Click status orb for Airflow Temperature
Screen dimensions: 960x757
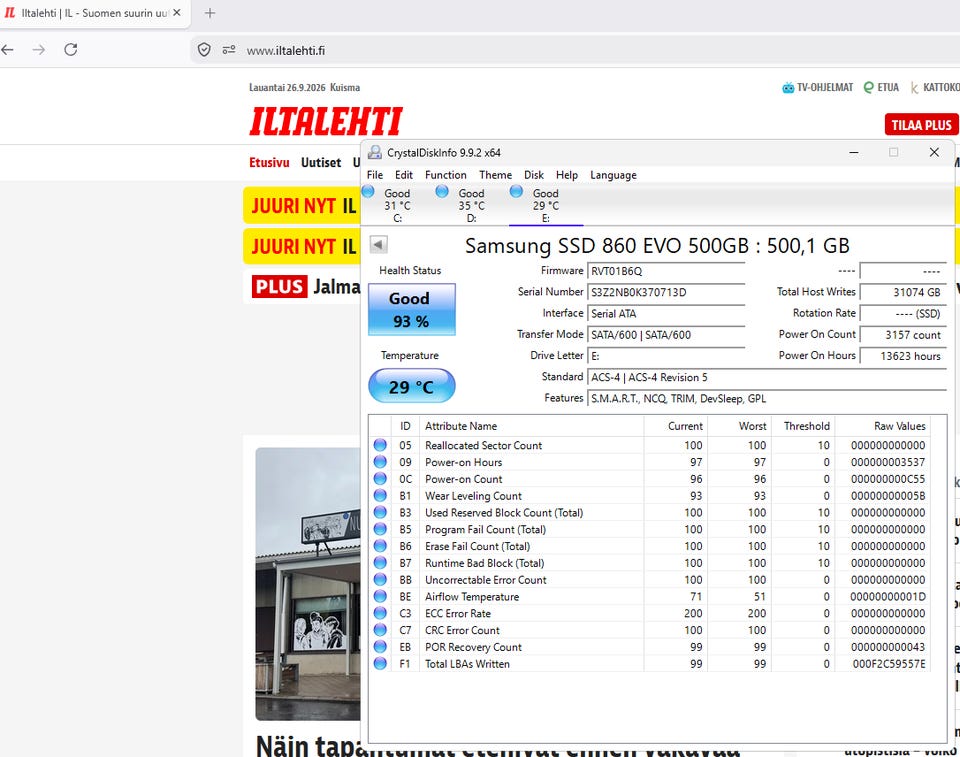[x=380, y=597]
